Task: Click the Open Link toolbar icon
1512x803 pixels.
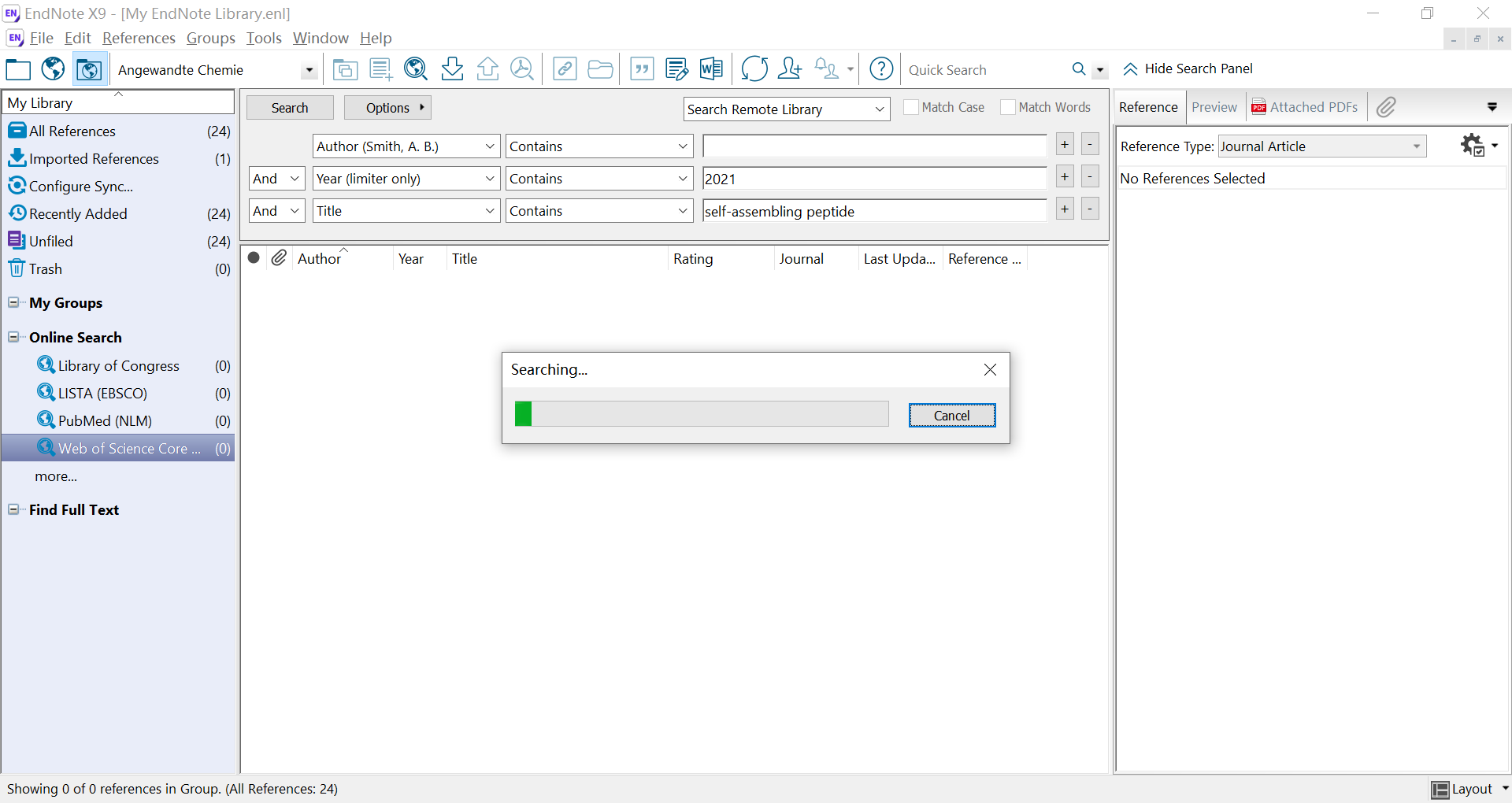Action: coord(565,69)
